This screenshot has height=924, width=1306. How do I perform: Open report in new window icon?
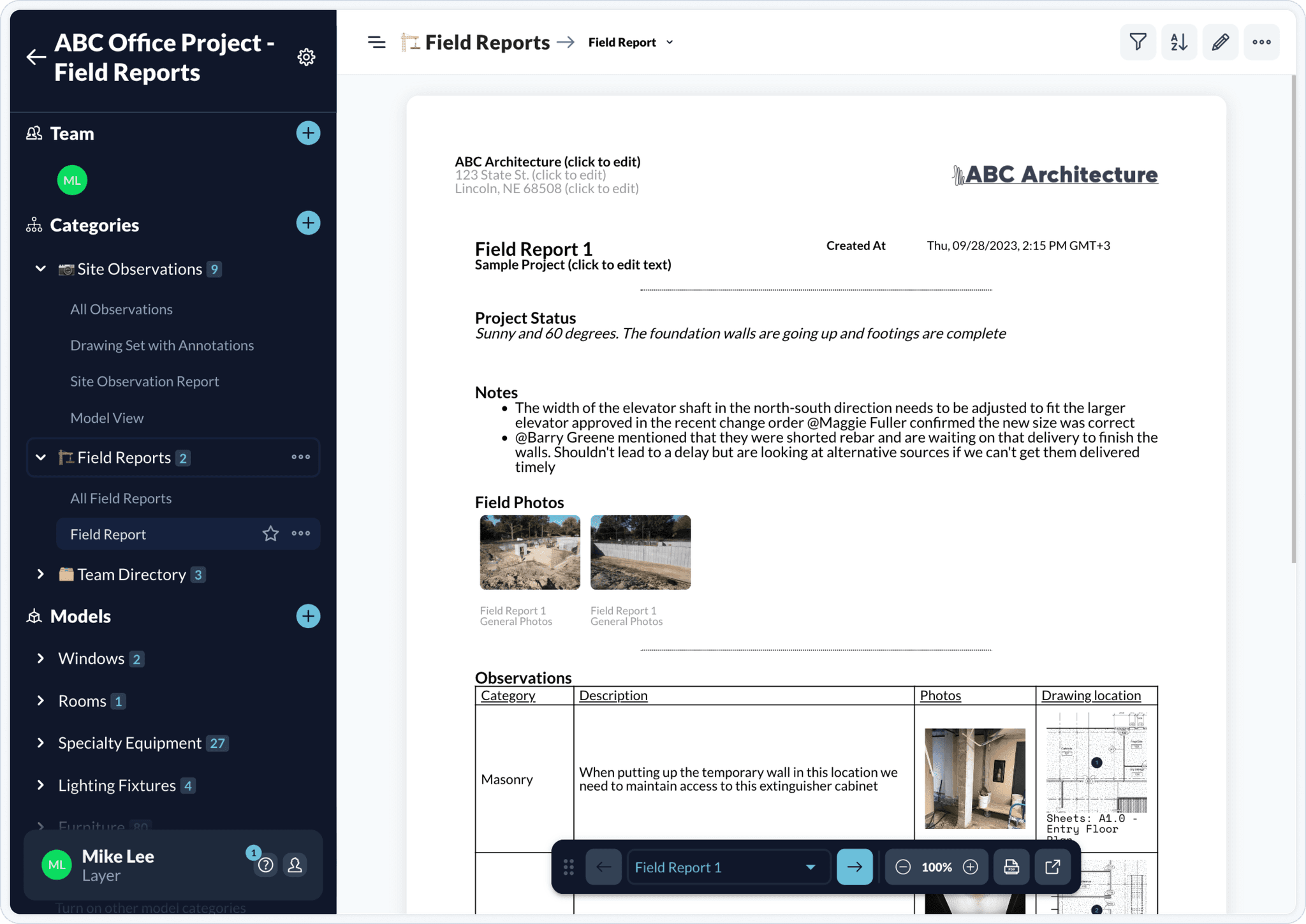coord(1053,867)
